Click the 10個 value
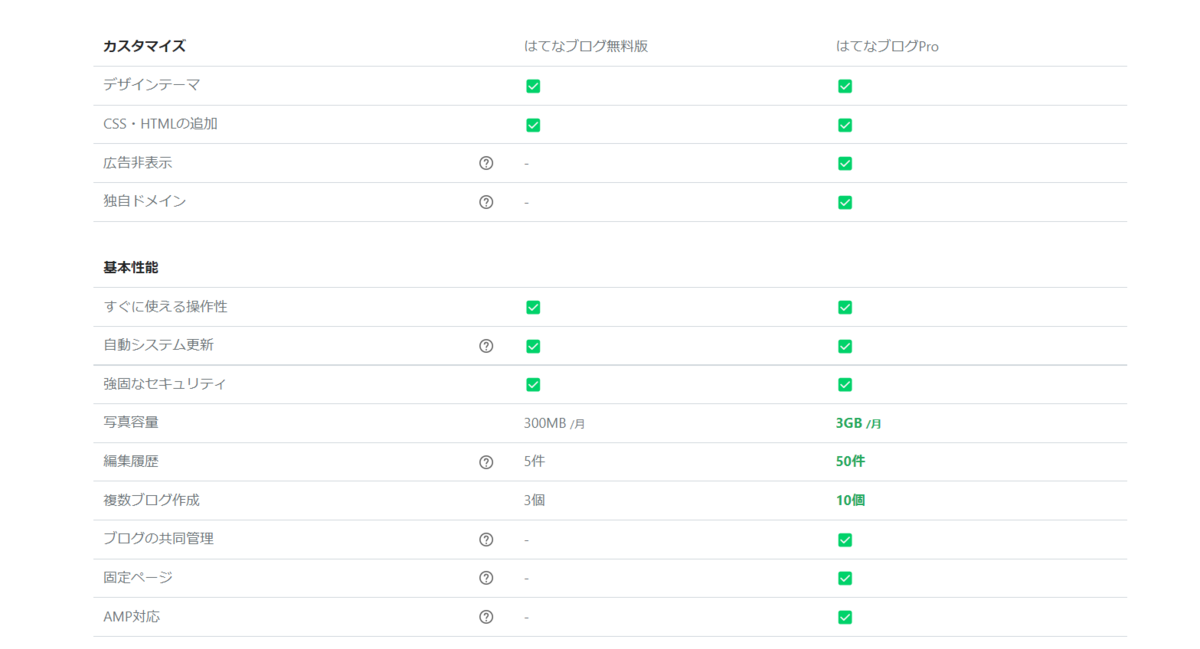1200x649 pixels. click(x=851, y=500)
